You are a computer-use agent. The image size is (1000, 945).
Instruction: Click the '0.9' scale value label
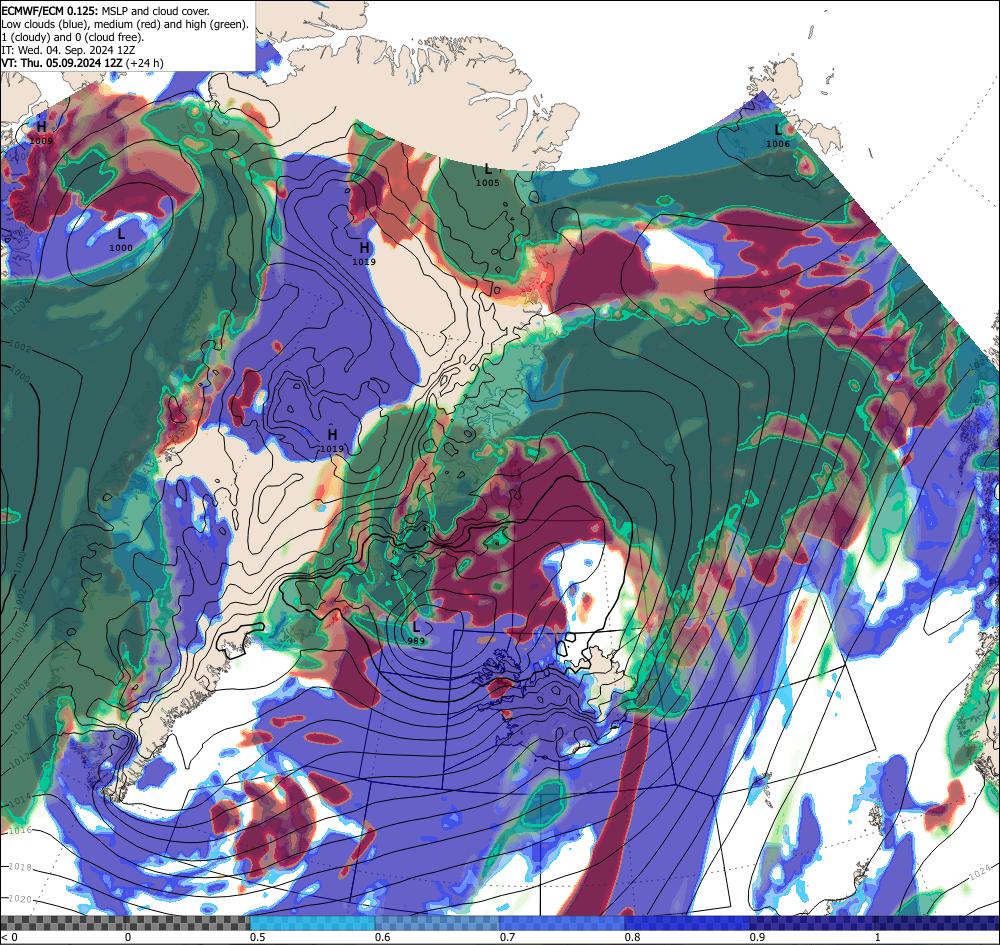click(x=758, y=937)
